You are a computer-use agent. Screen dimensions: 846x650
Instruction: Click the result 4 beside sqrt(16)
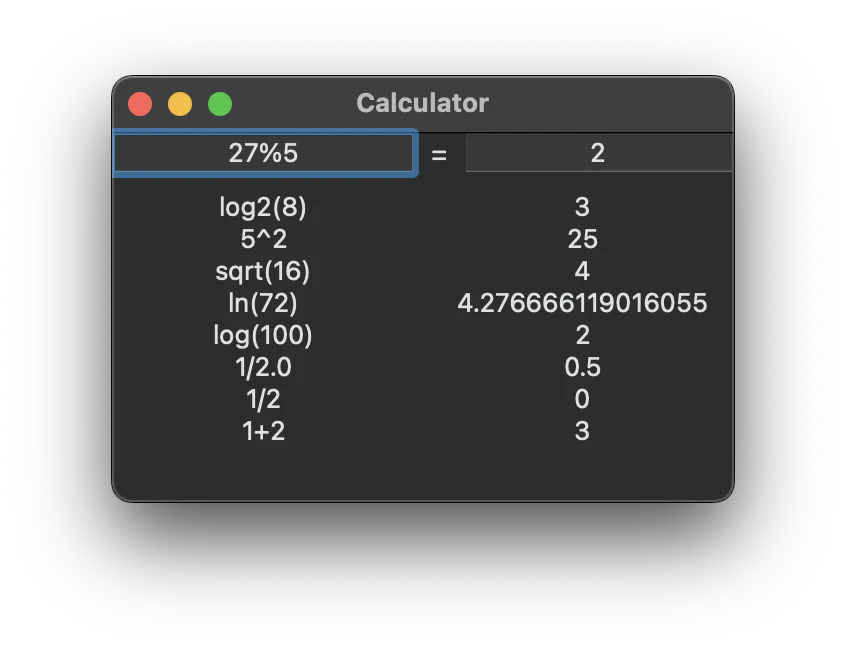(x=583, y=271)
